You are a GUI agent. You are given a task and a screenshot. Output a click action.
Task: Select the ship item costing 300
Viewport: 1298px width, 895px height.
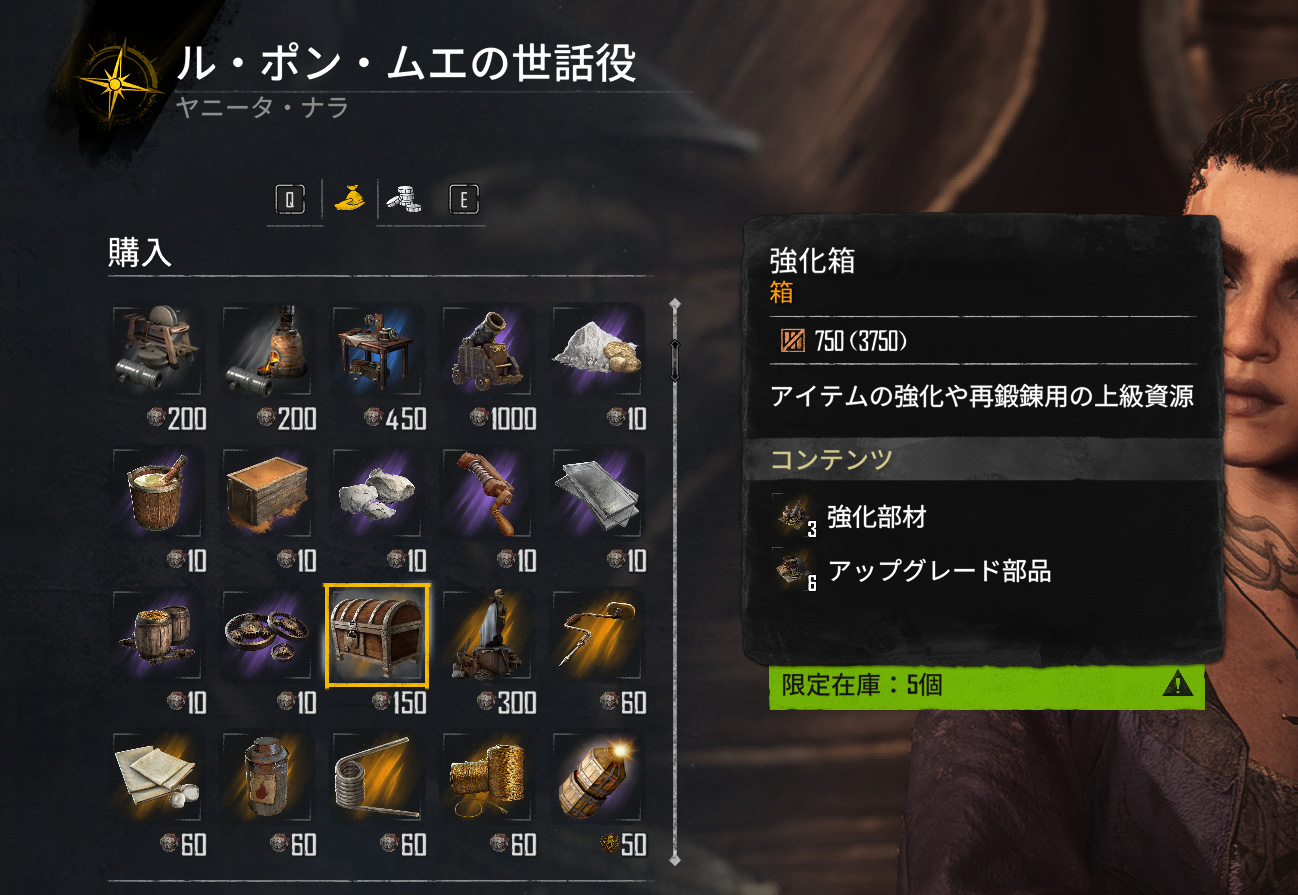tap(487, 636)
